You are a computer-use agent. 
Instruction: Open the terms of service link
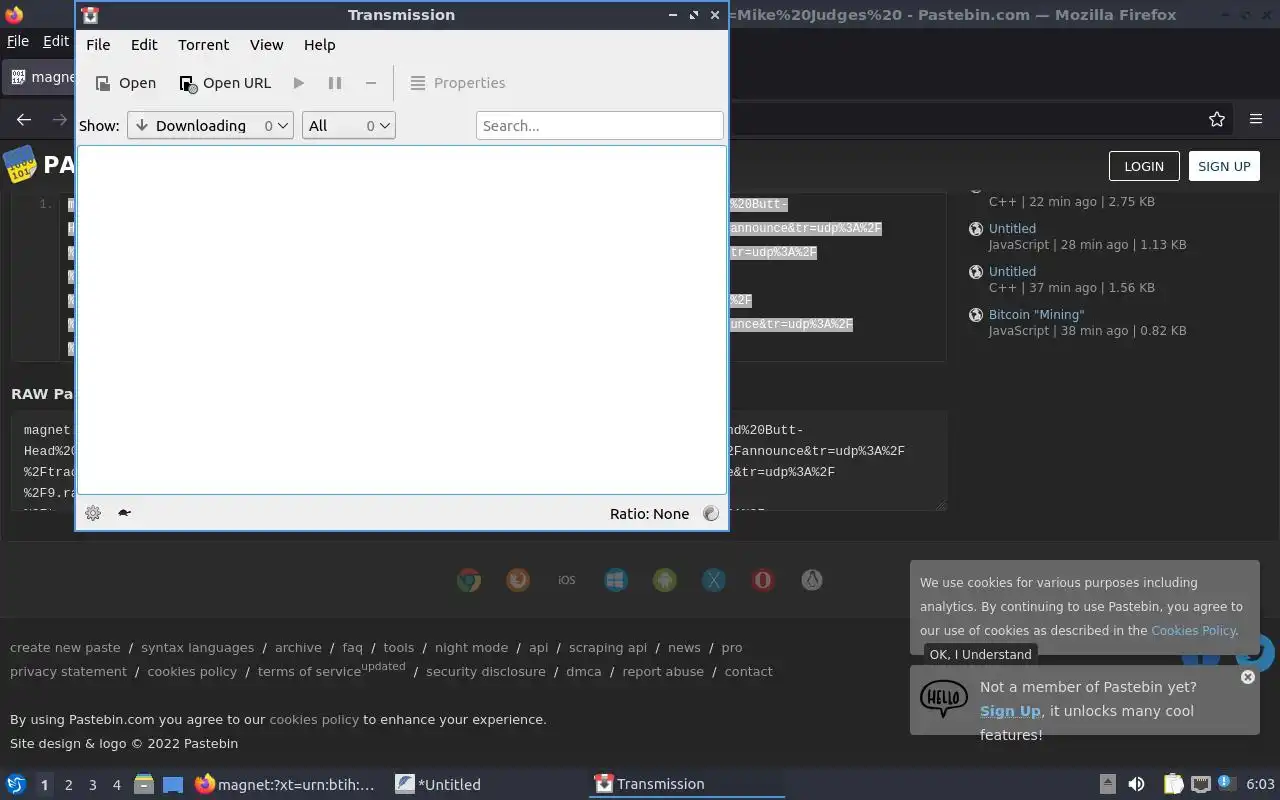point(309,671)
